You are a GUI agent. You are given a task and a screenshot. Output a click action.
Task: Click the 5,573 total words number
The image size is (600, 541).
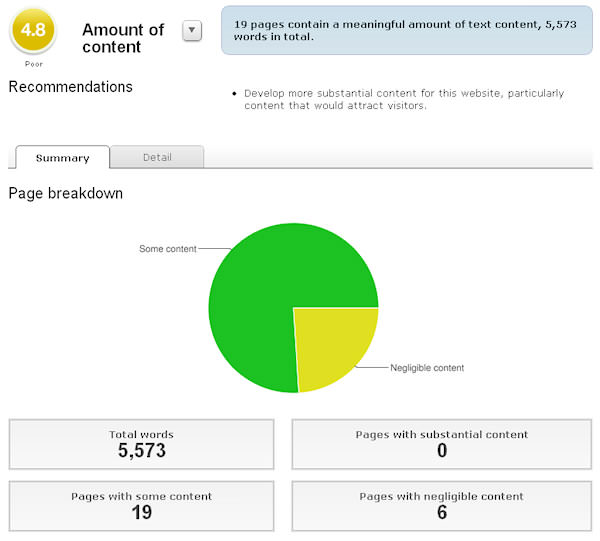tap(141, 451)
